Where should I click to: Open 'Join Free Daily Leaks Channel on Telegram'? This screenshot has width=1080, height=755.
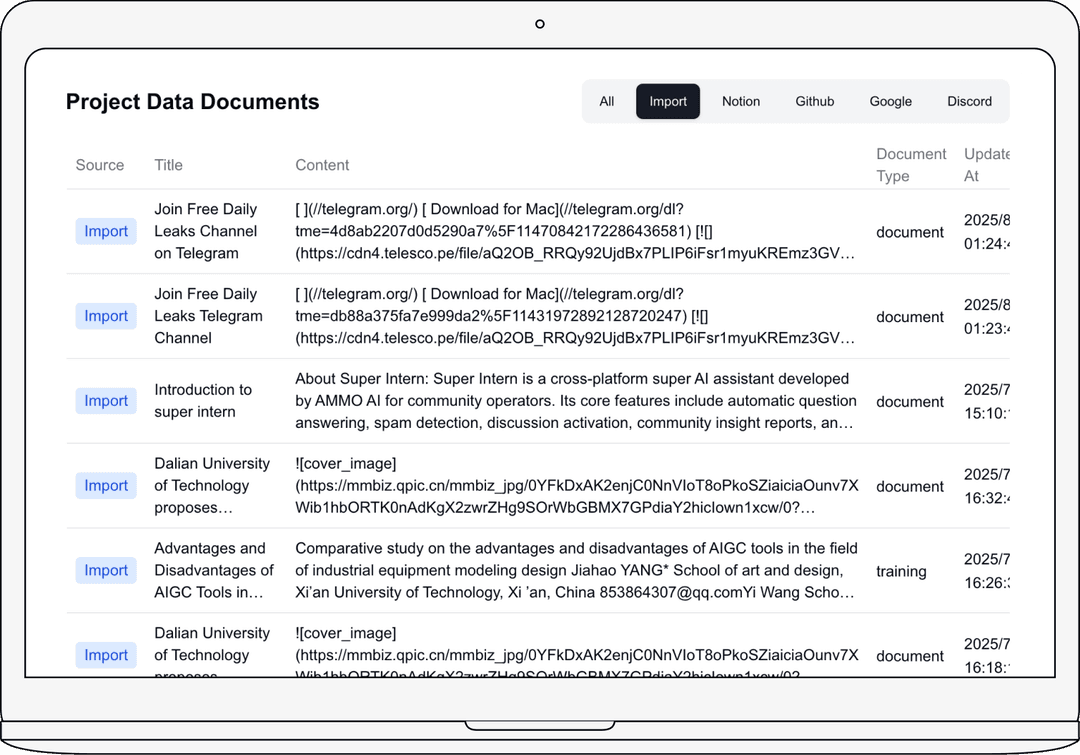(x=205, y=231)
